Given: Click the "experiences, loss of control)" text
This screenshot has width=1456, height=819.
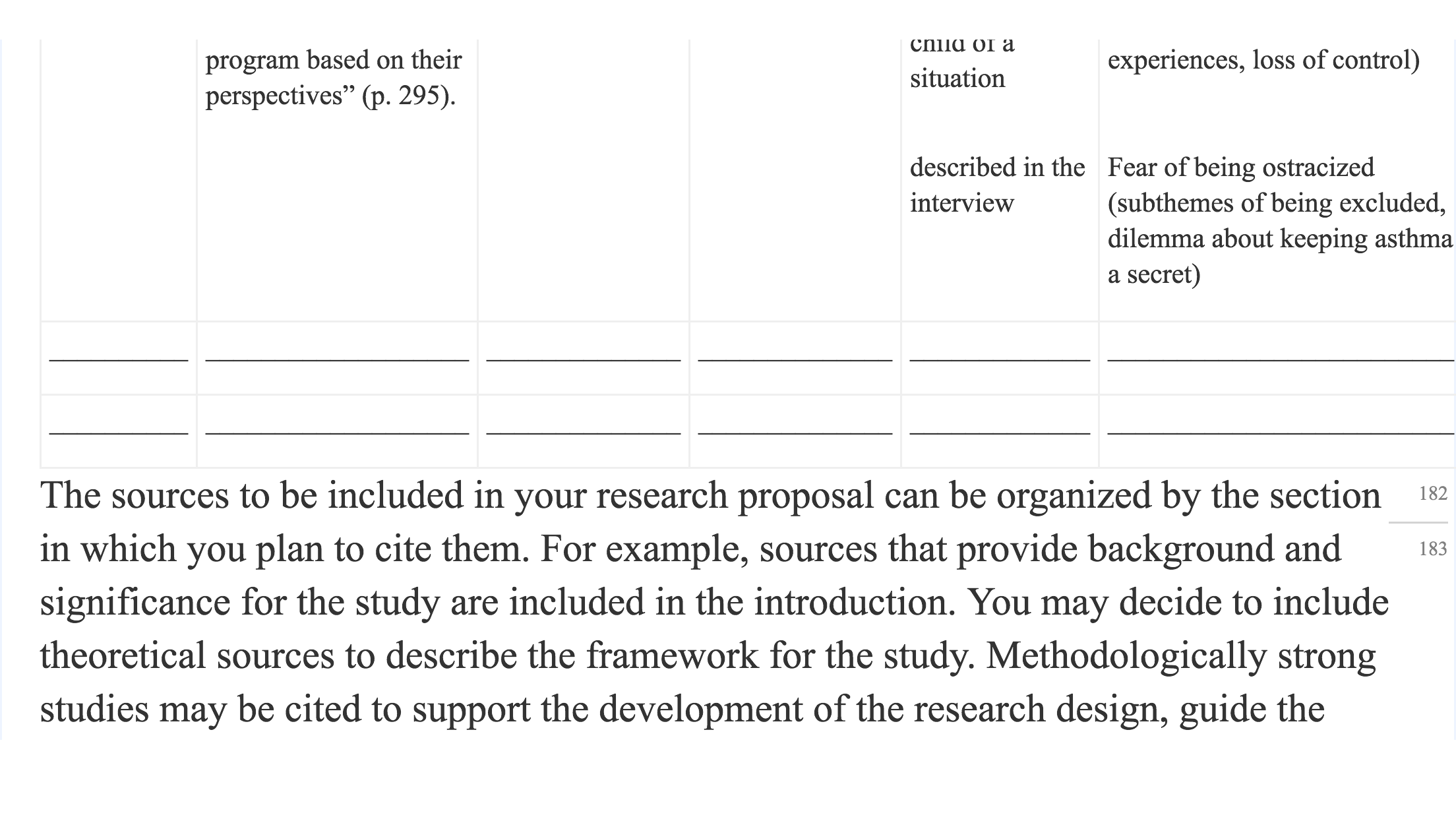Looking at the screenshot, I should (x=1263, y=61).
